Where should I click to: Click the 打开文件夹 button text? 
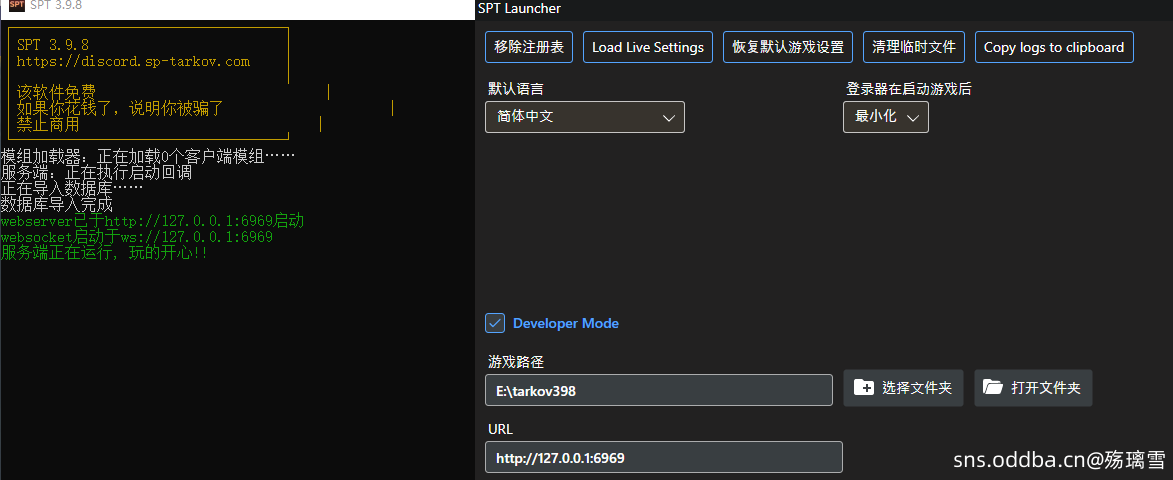1046,388
